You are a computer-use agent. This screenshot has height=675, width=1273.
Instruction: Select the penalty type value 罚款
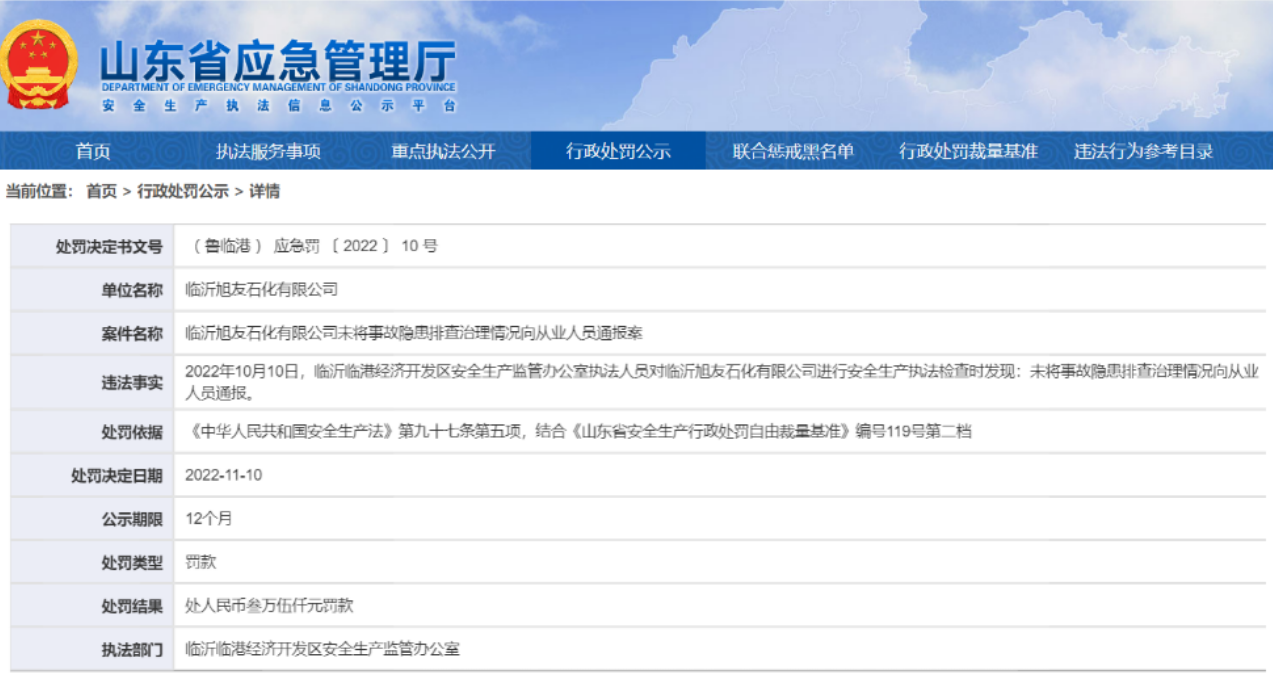point(201,562)
